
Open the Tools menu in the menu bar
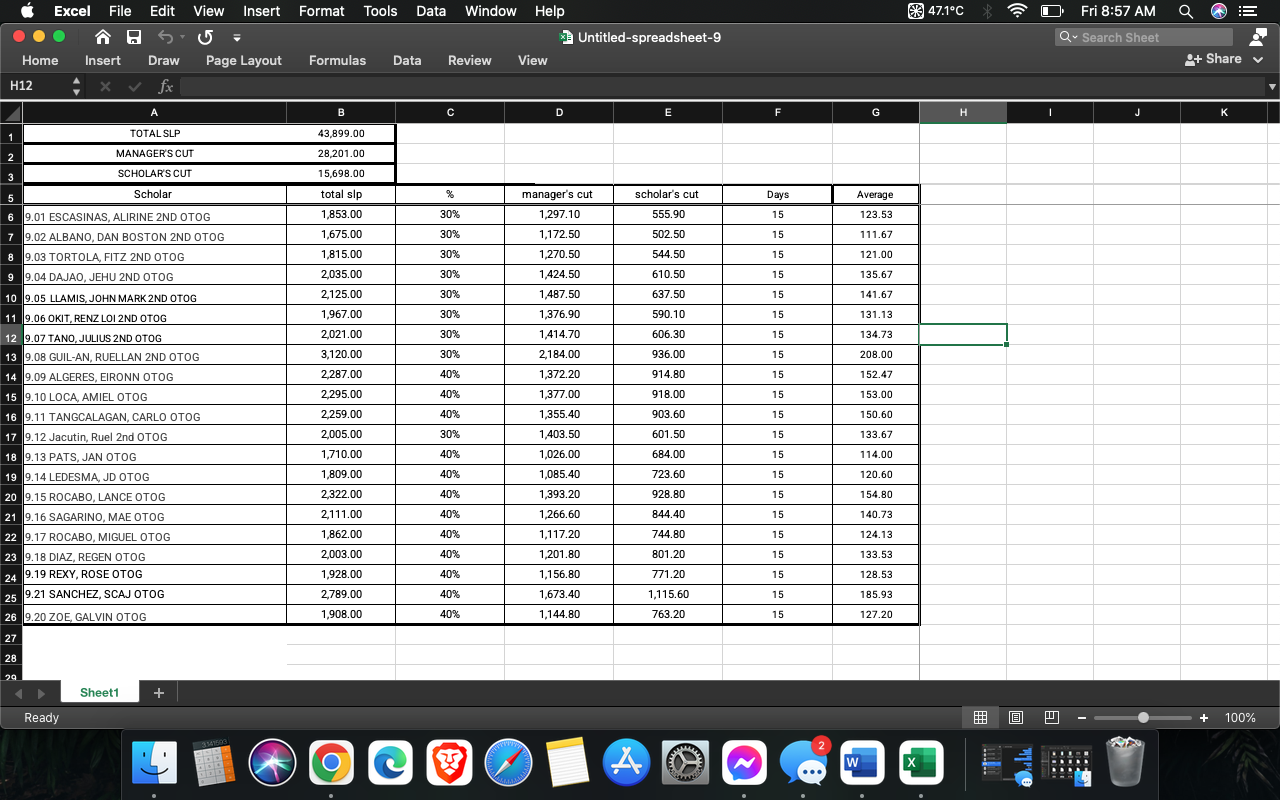tap(380, 11)
